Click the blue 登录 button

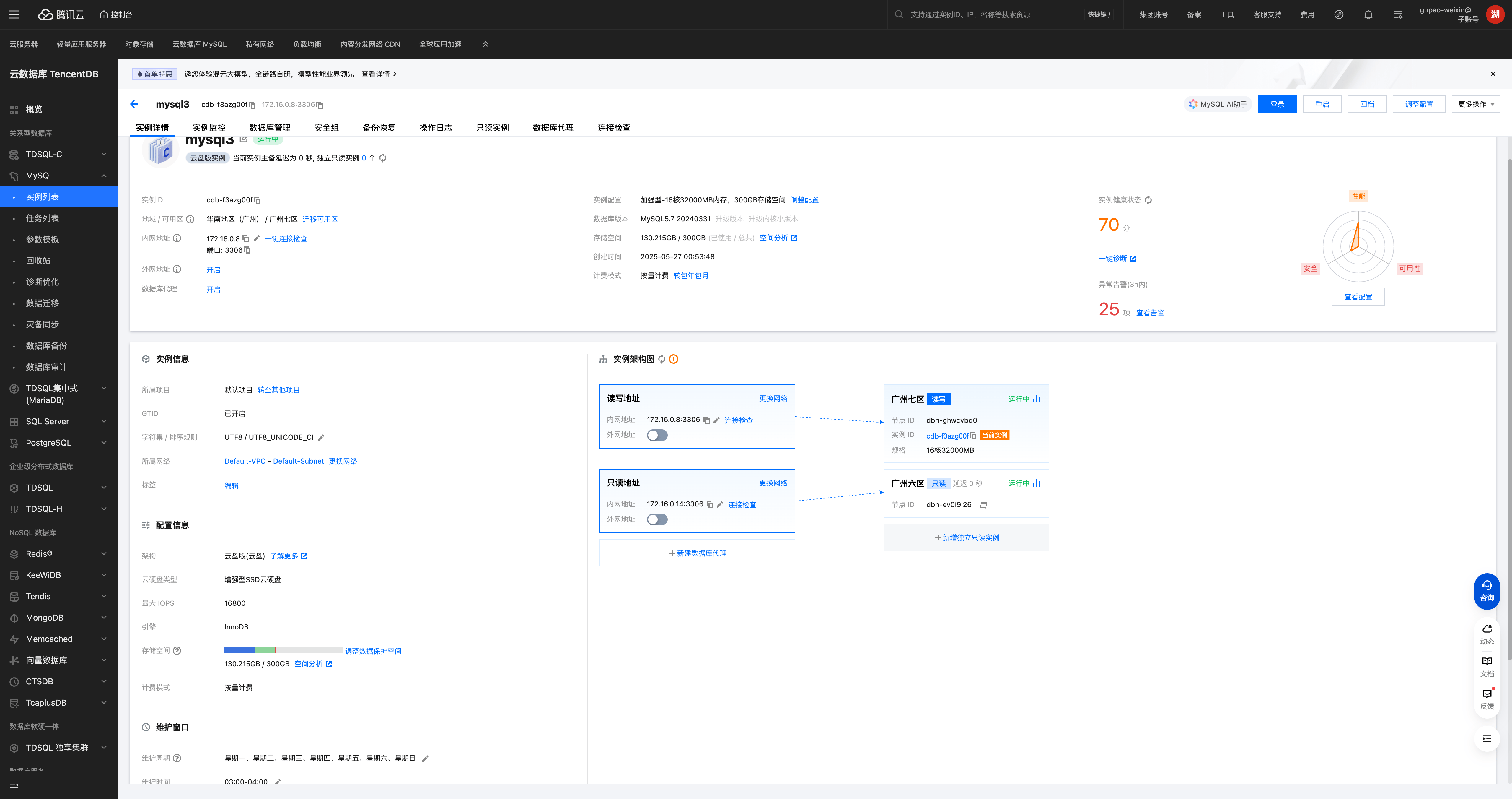point(1277,105)
